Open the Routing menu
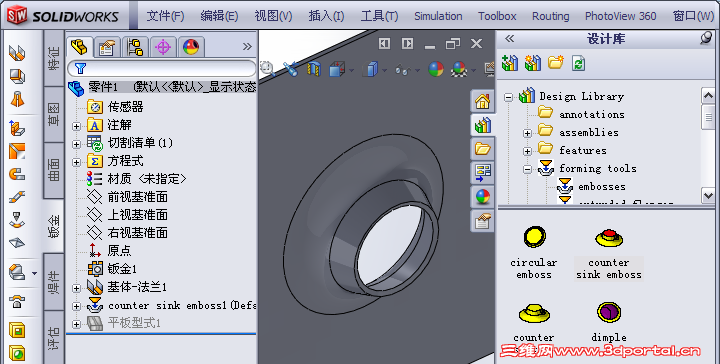 (551, 16)
